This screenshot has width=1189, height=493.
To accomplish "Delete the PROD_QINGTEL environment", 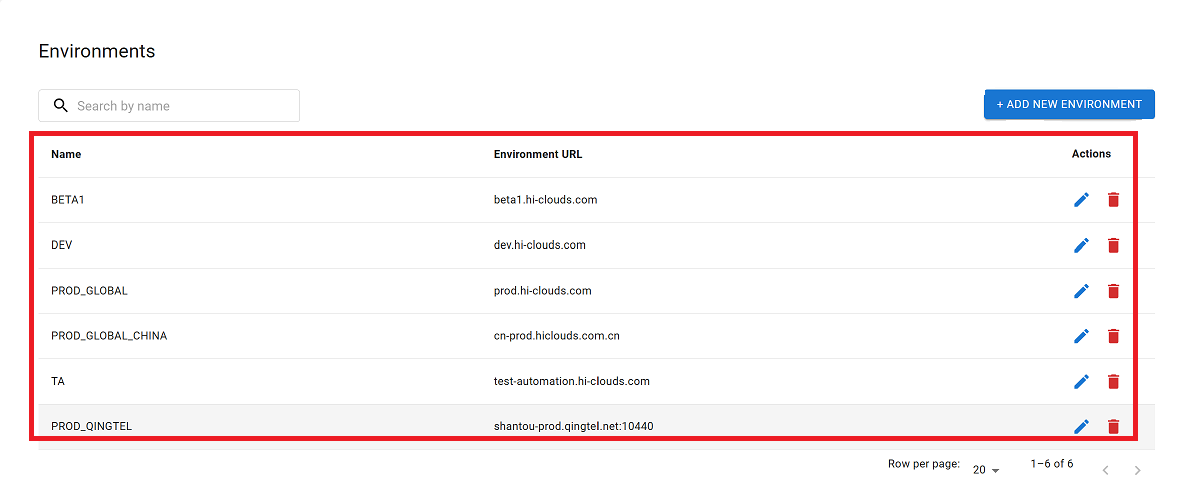I will pos(1113,427).
